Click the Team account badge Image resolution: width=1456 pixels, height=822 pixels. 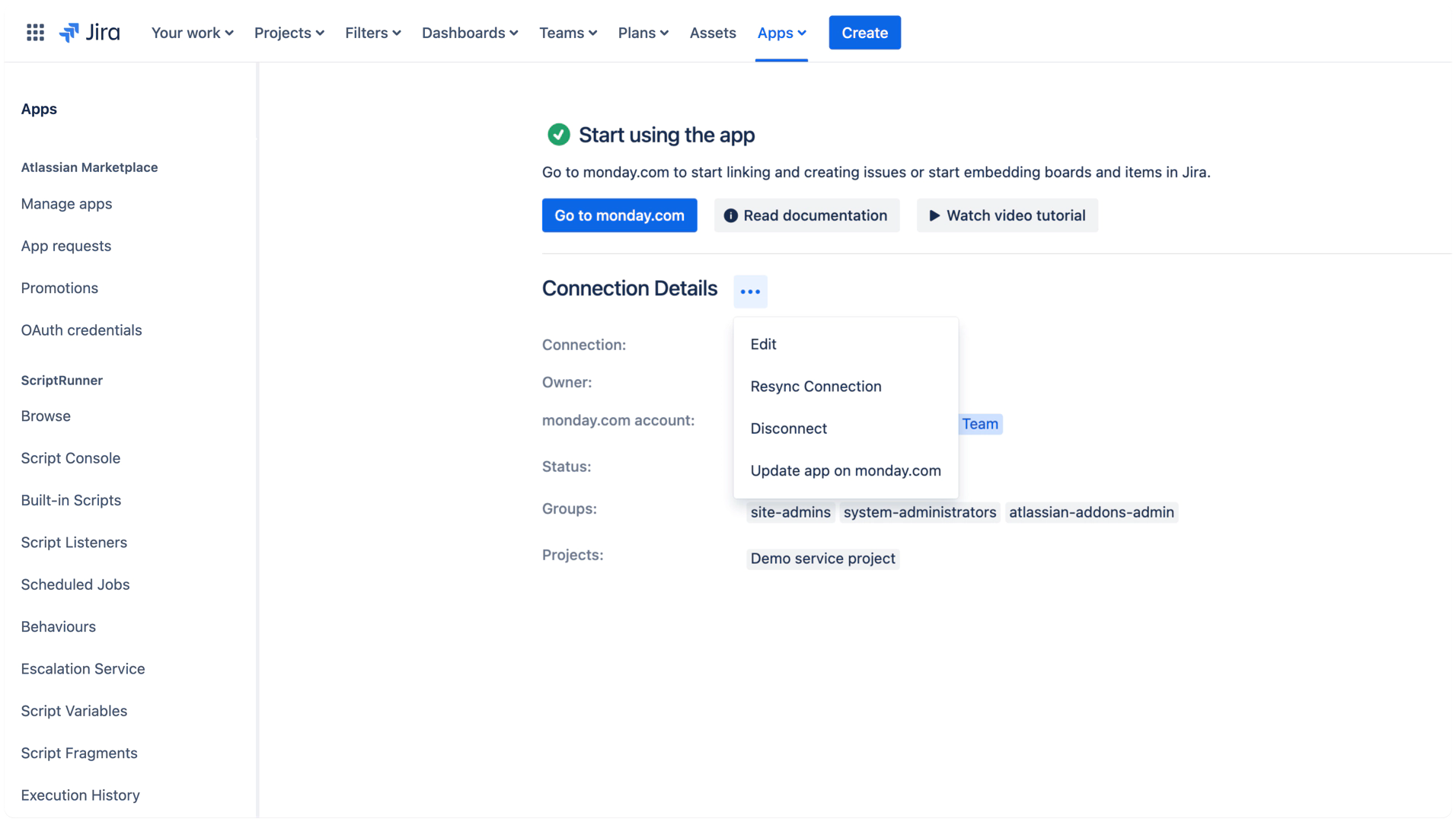pos(980,424)
